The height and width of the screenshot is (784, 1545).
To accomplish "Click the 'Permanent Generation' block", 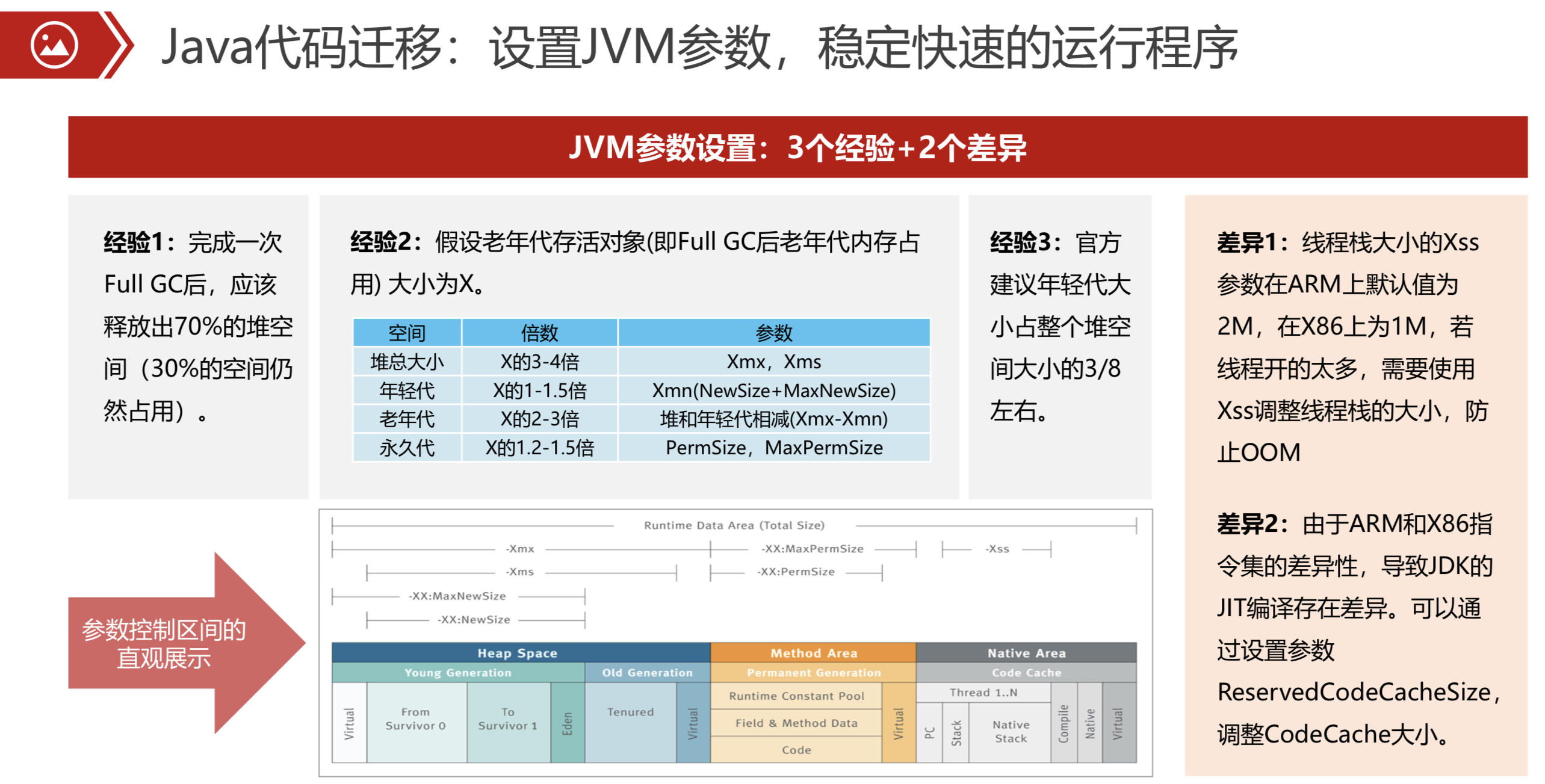I will pos(813,673).
